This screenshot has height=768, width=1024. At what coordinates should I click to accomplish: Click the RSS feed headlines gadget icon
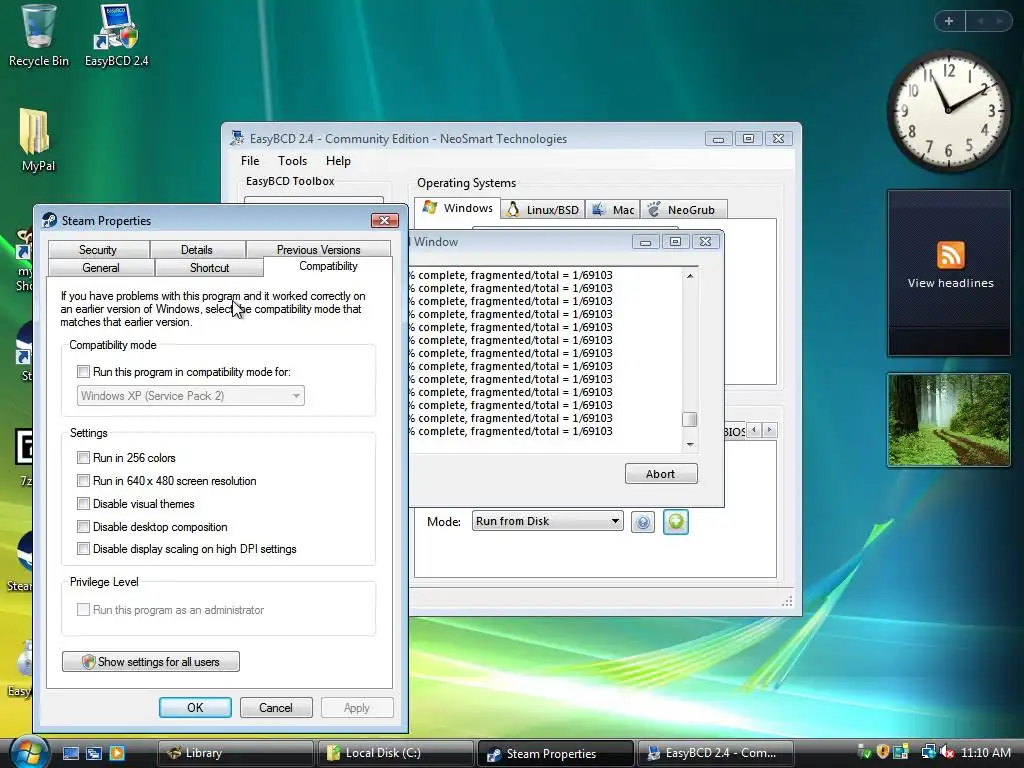(x=950, y=255)
